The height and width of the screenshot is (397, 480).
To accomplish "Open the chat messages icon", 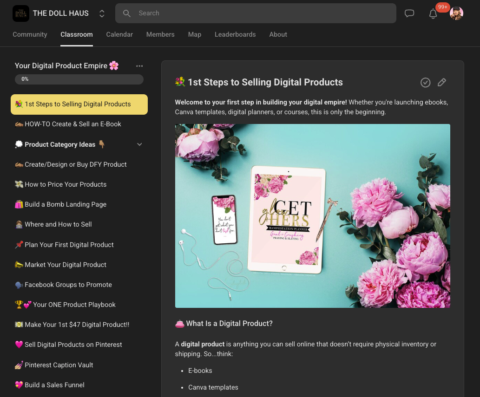I will (409, 13).
